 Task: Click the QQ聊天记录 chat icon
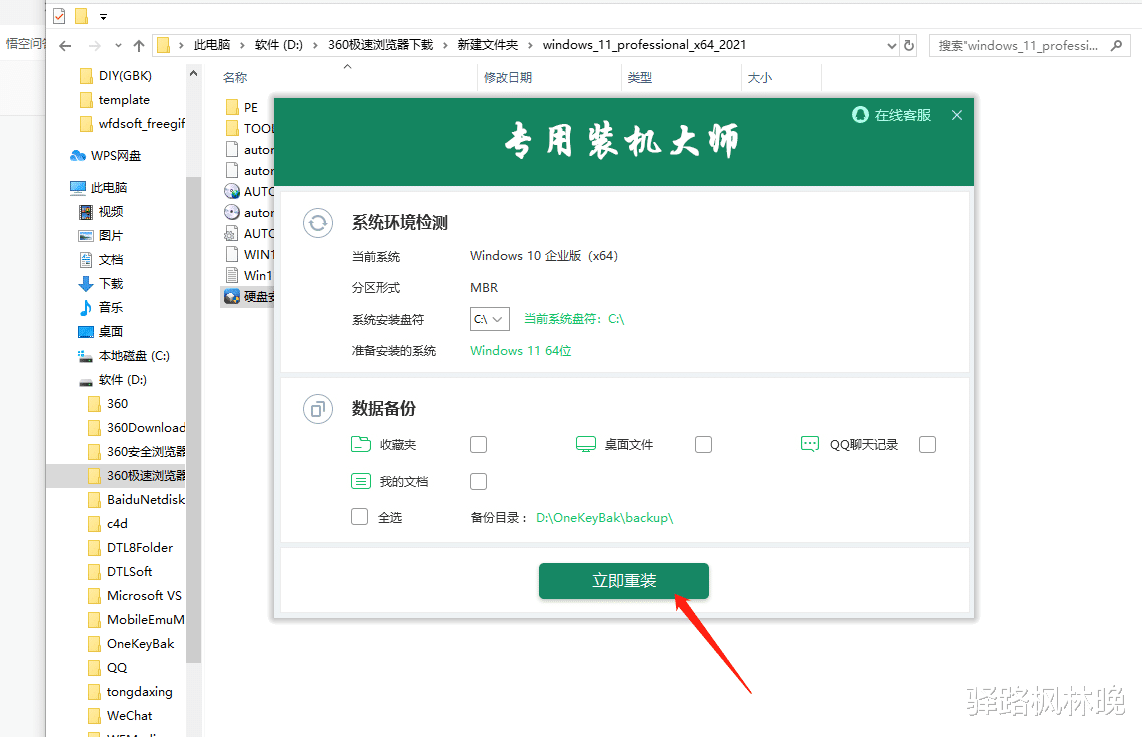[x=810, y=444]
